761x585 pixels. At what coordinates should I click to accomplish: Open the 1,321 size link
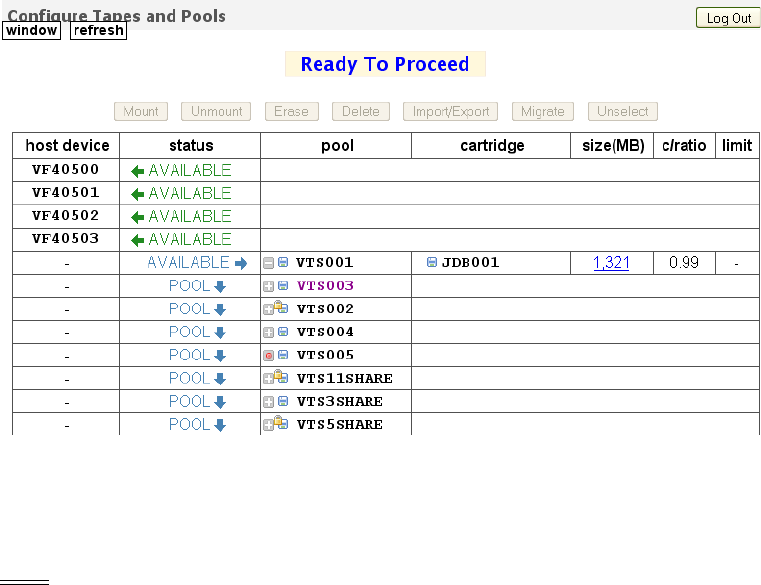[x=611, y=263]
